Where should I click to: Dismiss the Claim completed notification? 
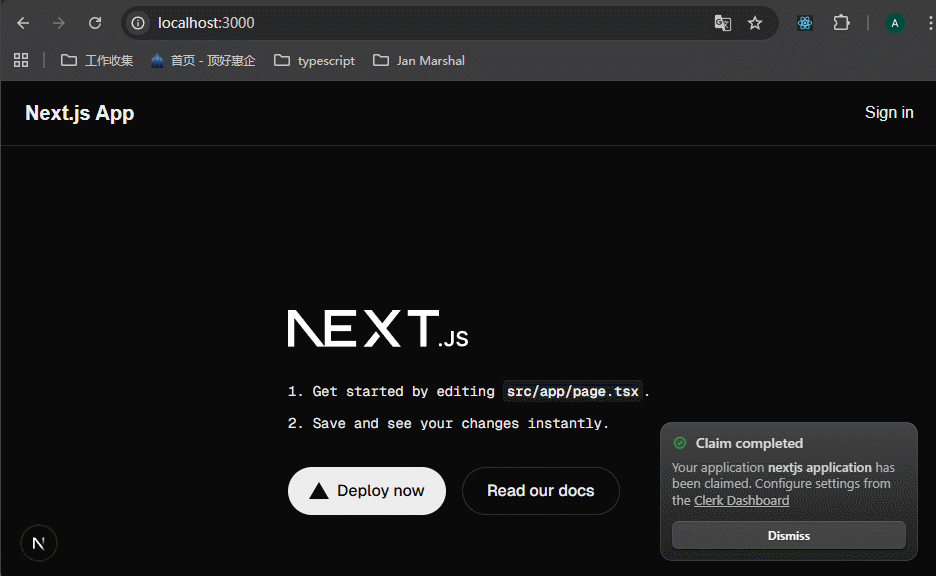788,535
